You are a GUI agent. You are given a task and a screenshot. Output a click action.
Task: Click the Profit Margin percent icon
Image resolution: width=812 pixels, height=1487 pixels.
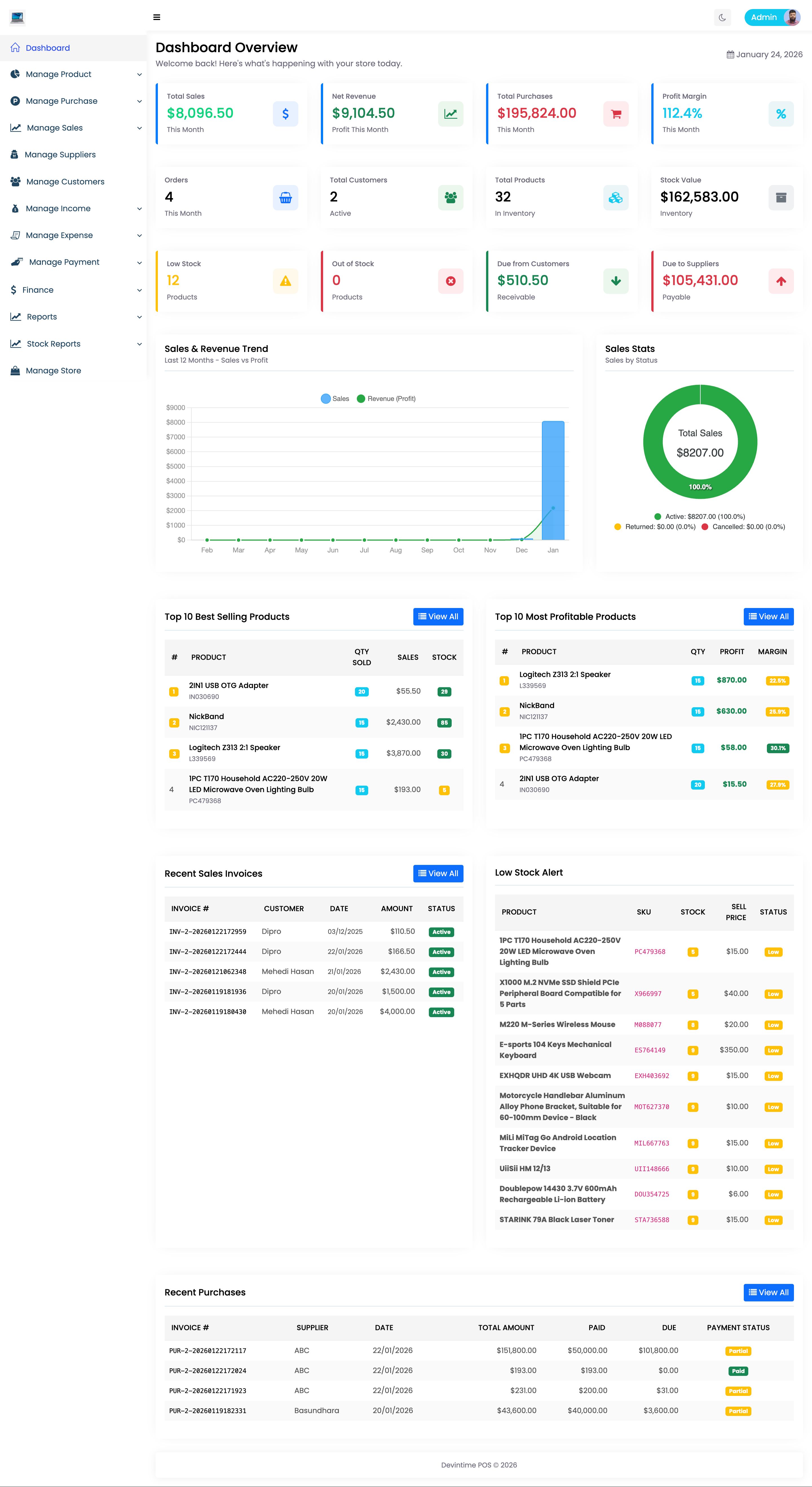tap(781, 114)
